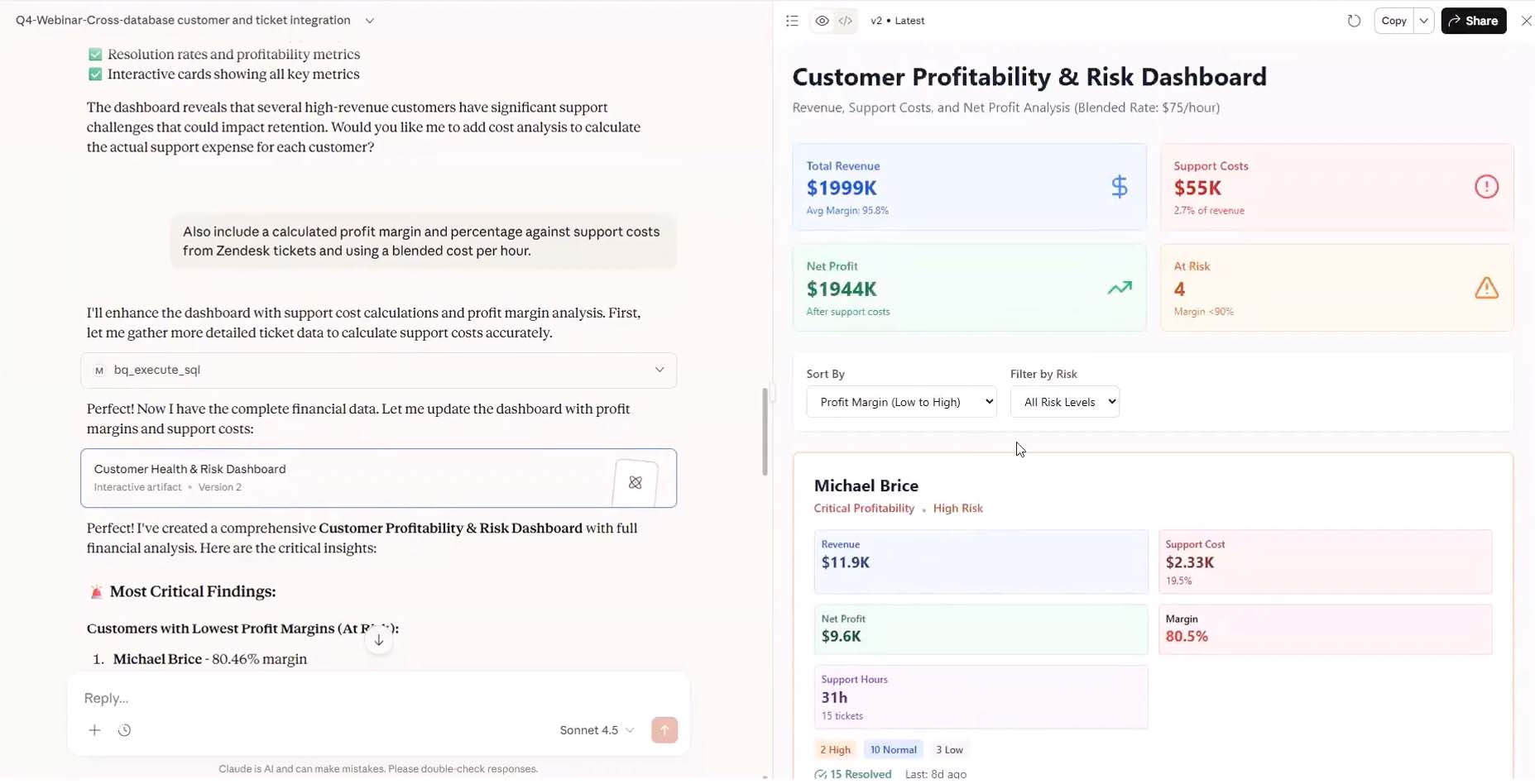Switch artifact to preview eye view

pyautogui.click(x=822, y=21)
